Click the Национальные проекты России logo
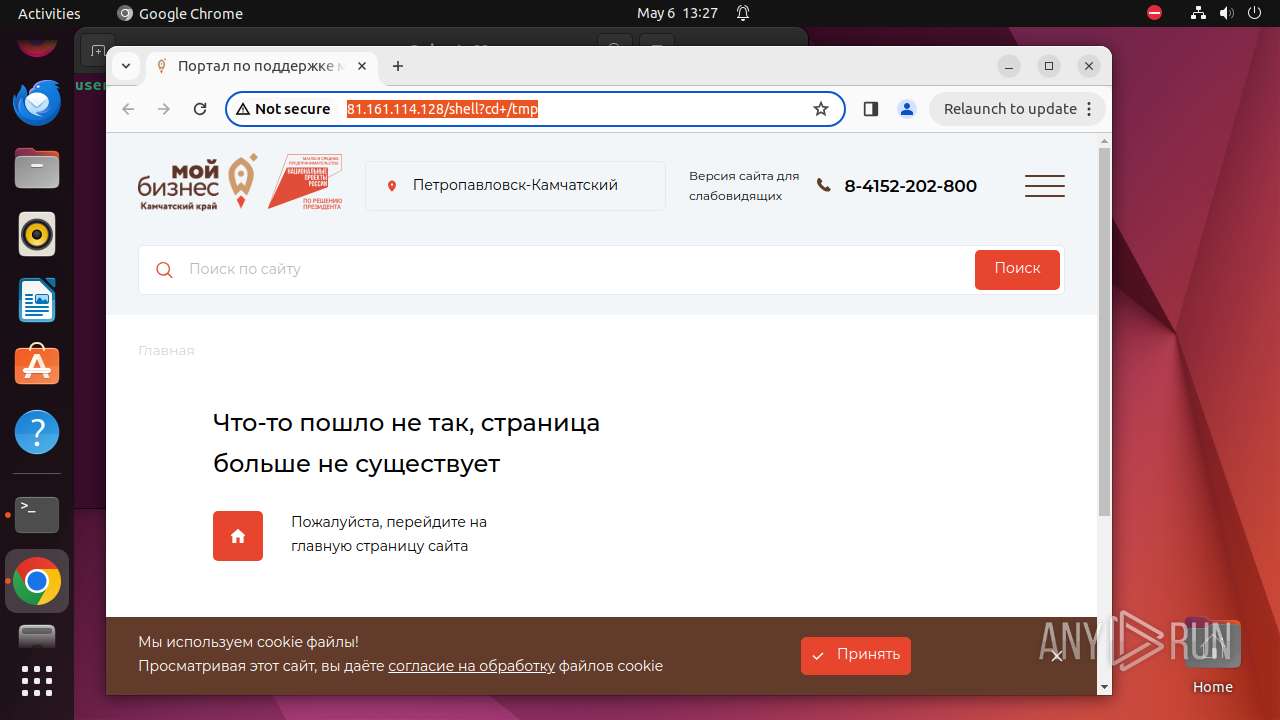 pos(305,181)
